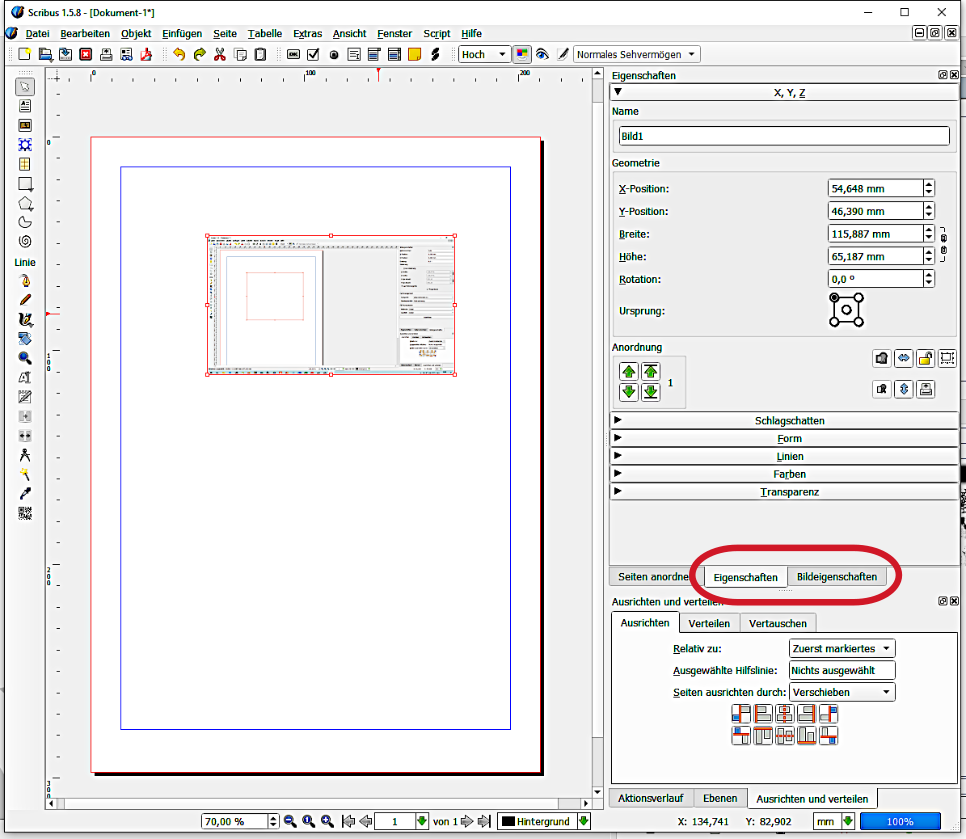Open the 'Relativ zu' dropdown

coord(841,649)
